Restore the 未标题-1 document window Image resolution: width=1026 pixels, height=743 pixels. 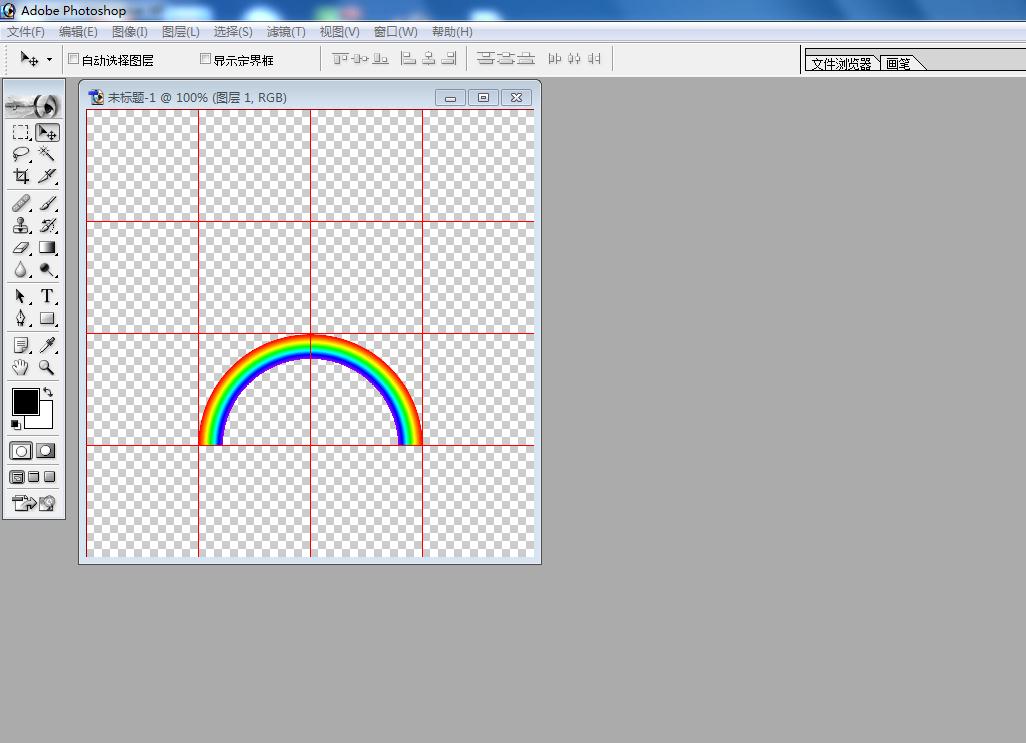coord(484,97)
